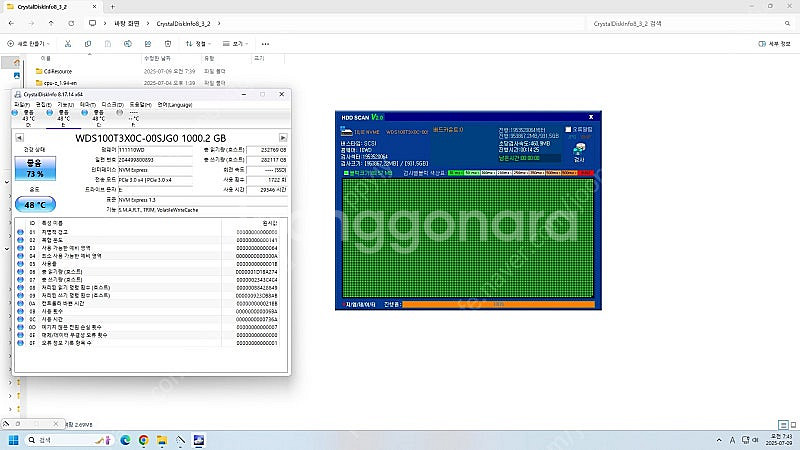Refresh the Explorer folder view
The height and width of the screenshot is (450, 800).
[71, 23]
